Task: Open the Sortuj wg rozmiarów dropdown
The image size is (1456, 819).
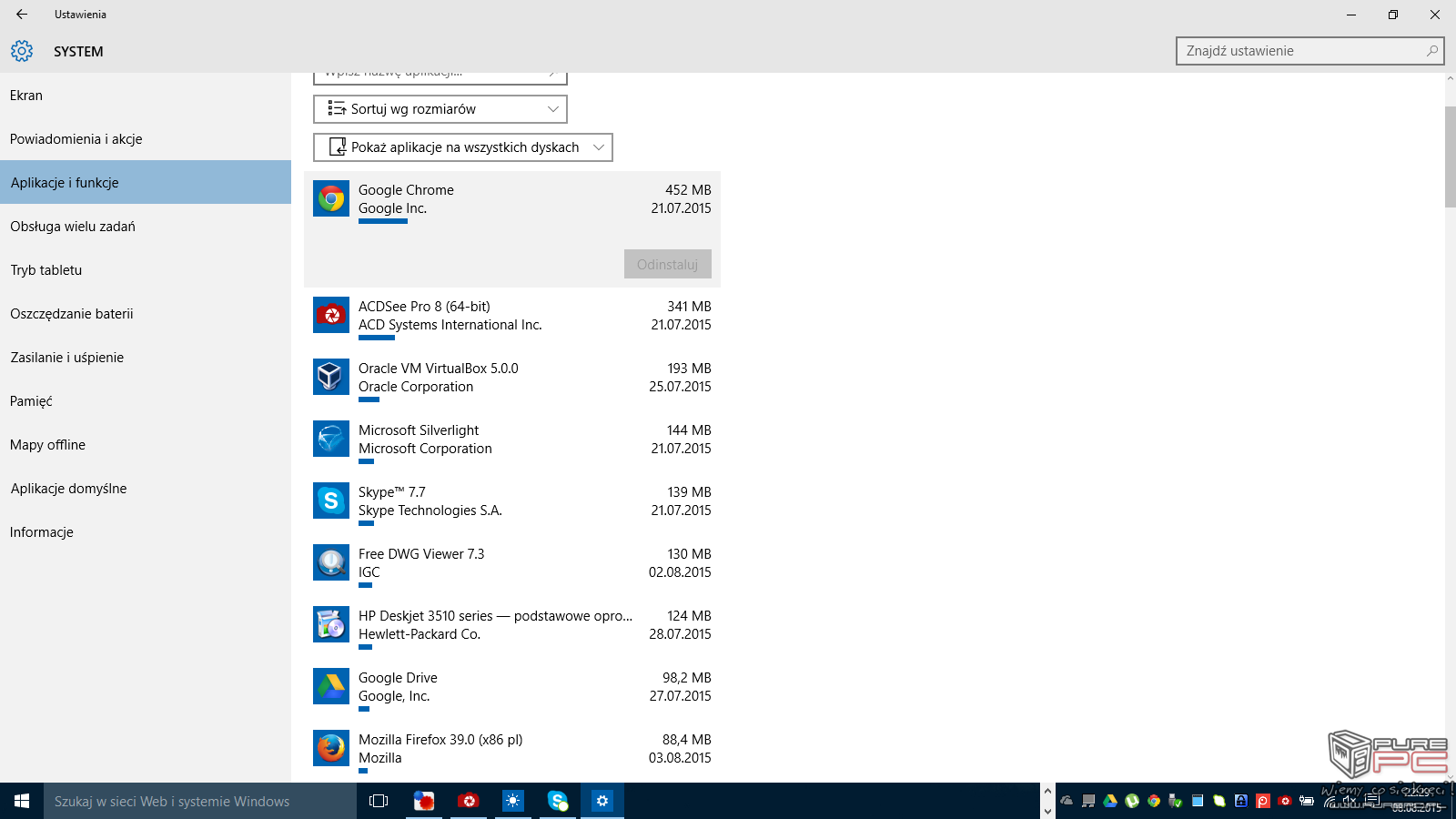Action: click(x=440, y=109)
